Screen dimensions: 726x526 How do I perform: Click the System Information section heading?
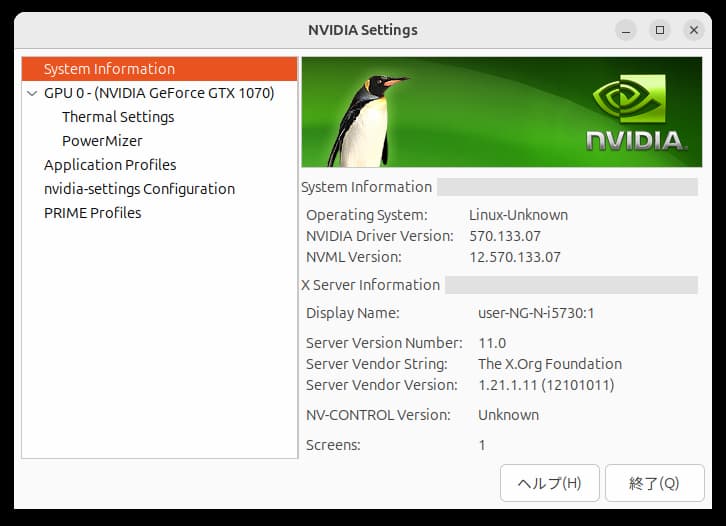tap(366, 187)
